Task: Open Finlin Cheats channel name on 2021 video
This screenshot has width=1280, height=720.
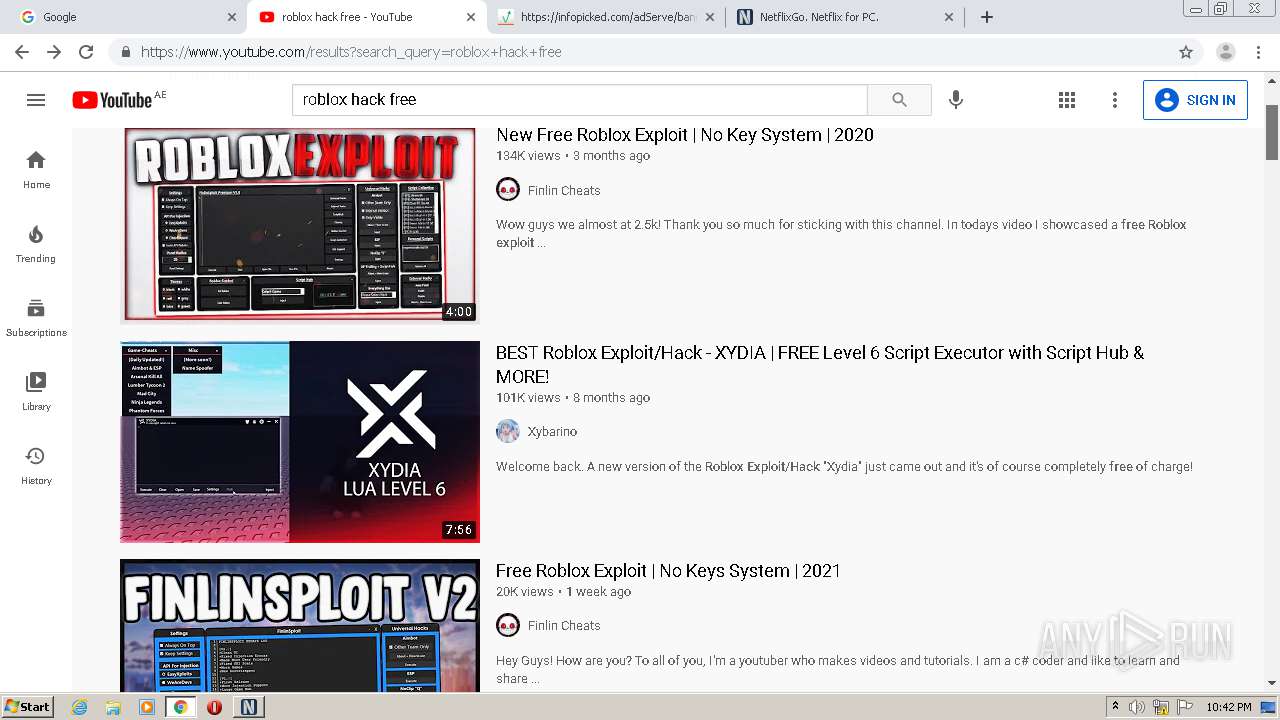Action: coord(564,625)
